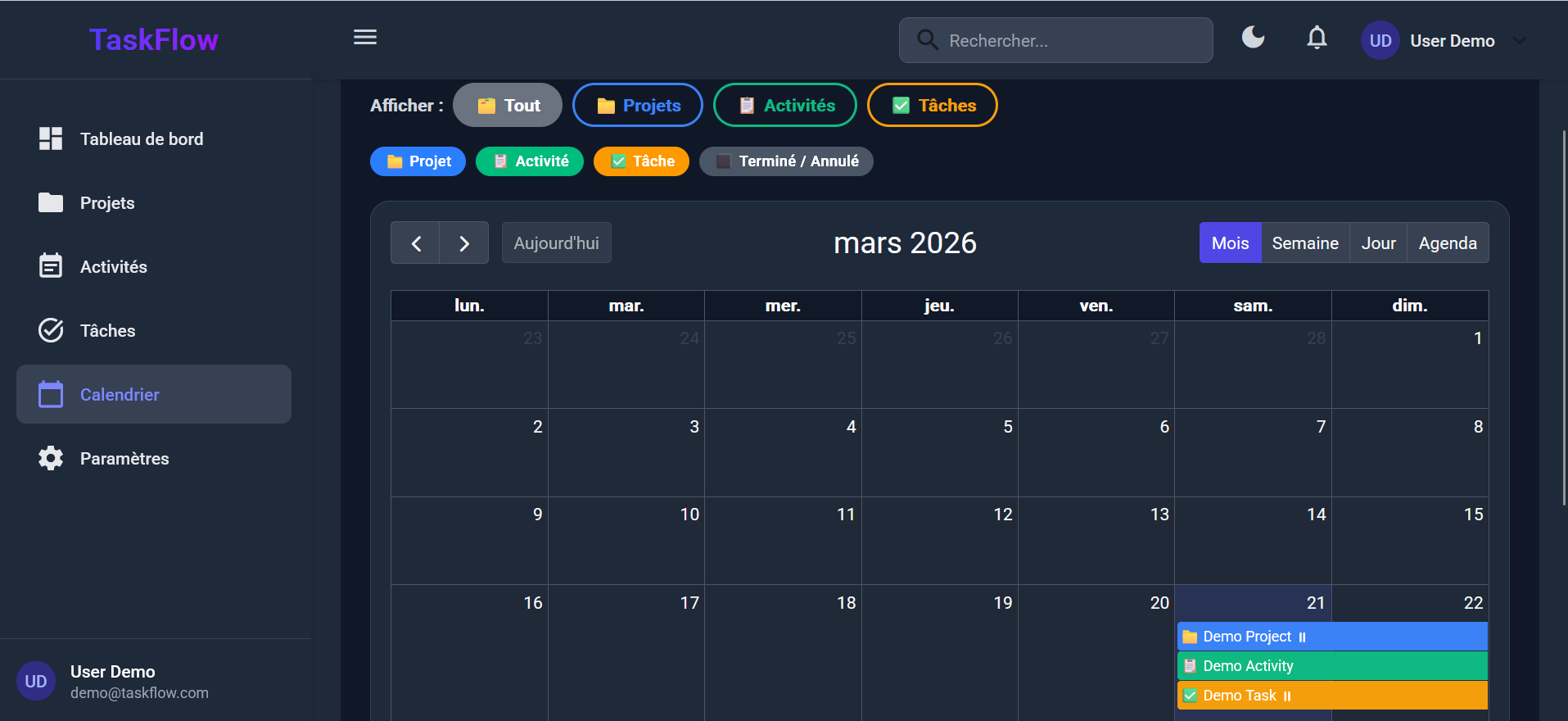
Task: Select day number 16 in the calendar
Action: 533,603
